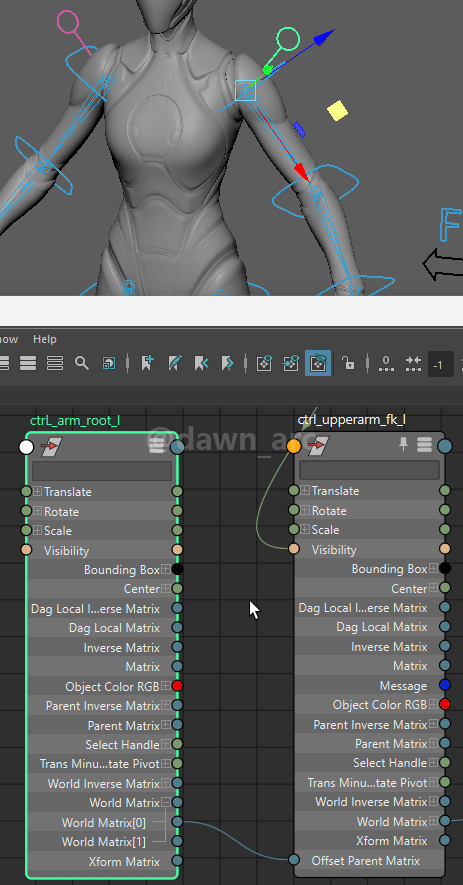Expand Translate on ctrl_upperarm_fk_l node
This screenshot has height=885, width=463.
pos(305,490)
